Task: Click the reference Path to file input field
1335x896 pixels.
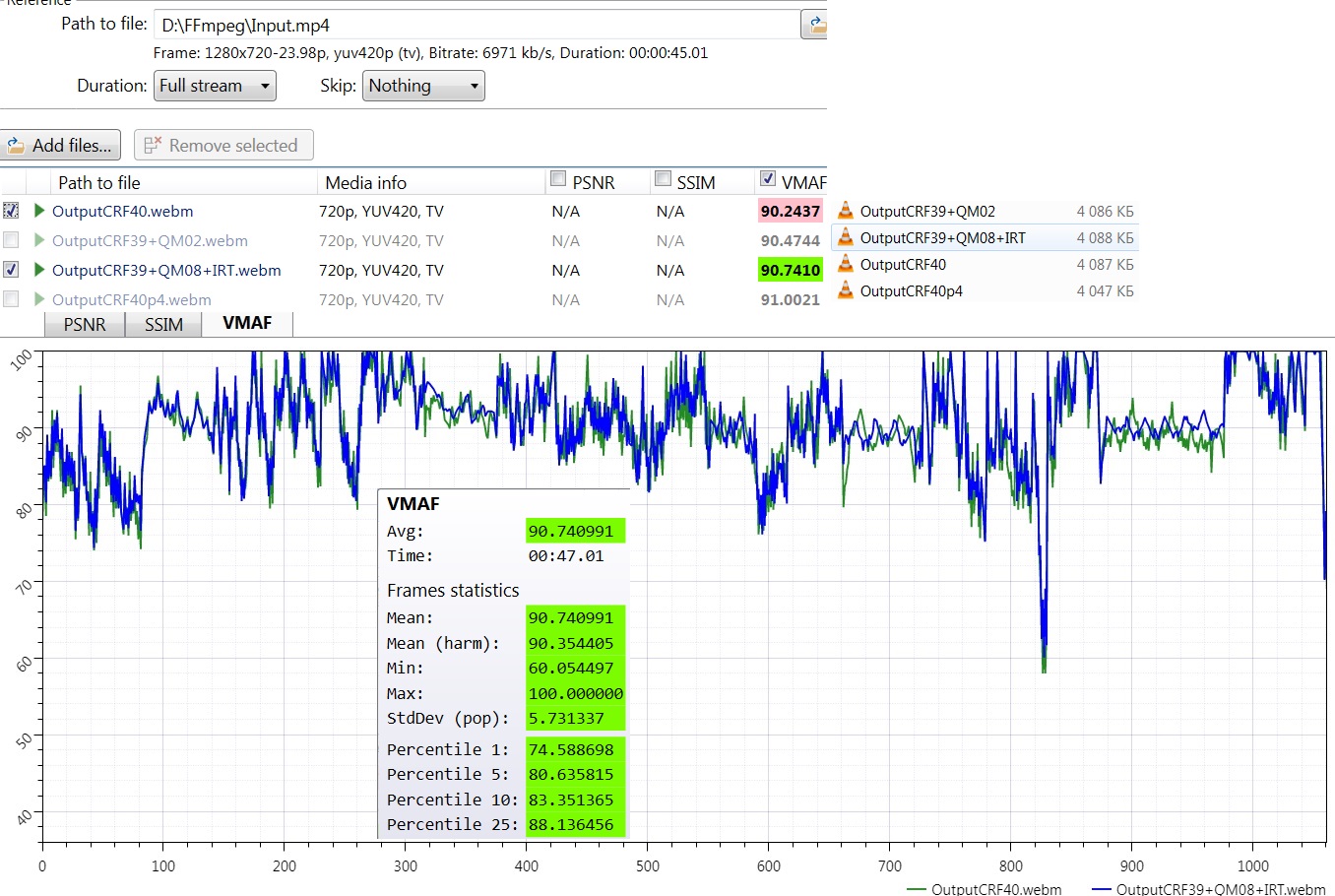Action: pos(477,25)
